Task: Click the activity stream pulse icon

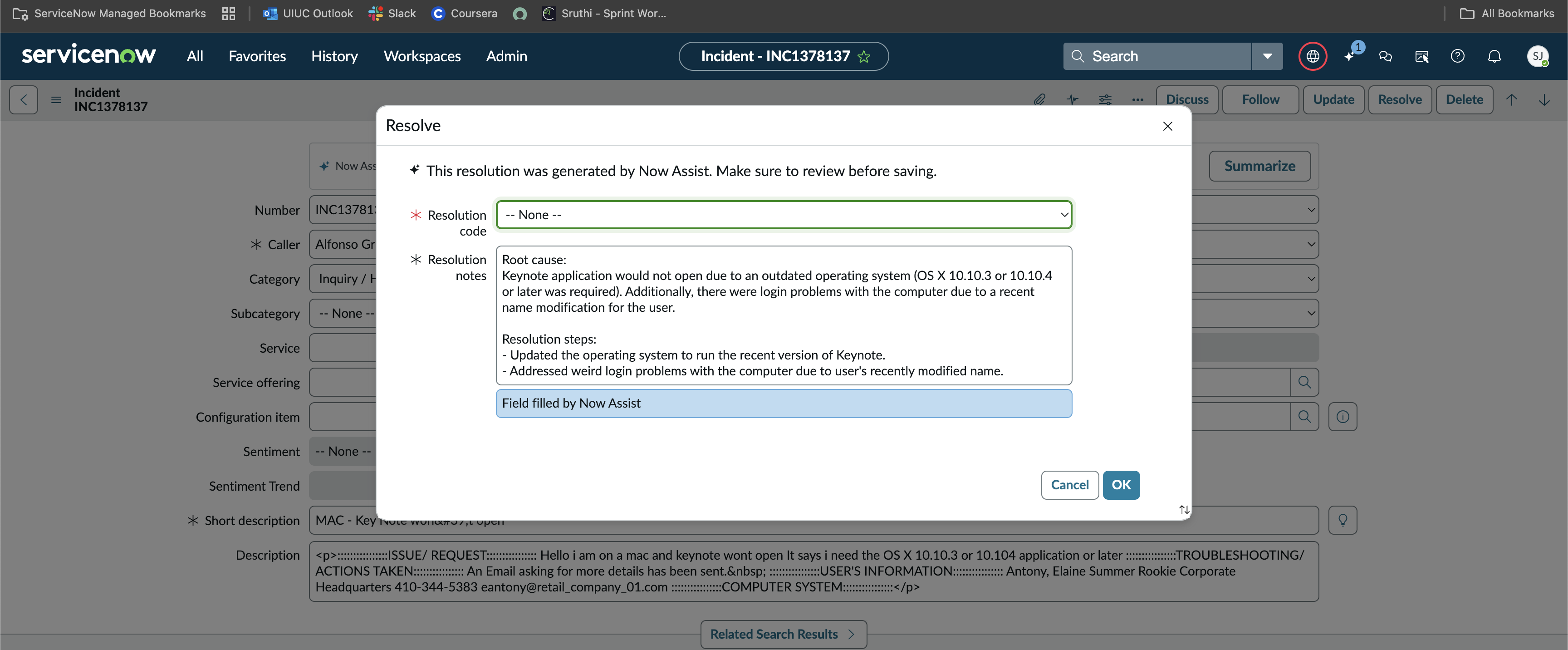Action: 1072,99
